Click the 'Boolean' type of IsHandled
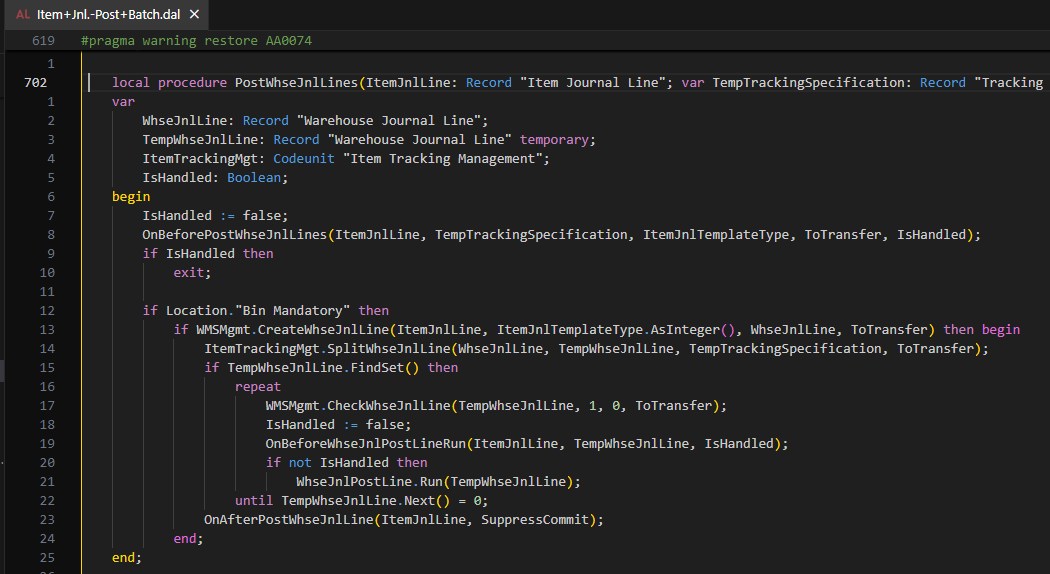The height and width of the screenshot is (574, 1050). pos(255,178)
